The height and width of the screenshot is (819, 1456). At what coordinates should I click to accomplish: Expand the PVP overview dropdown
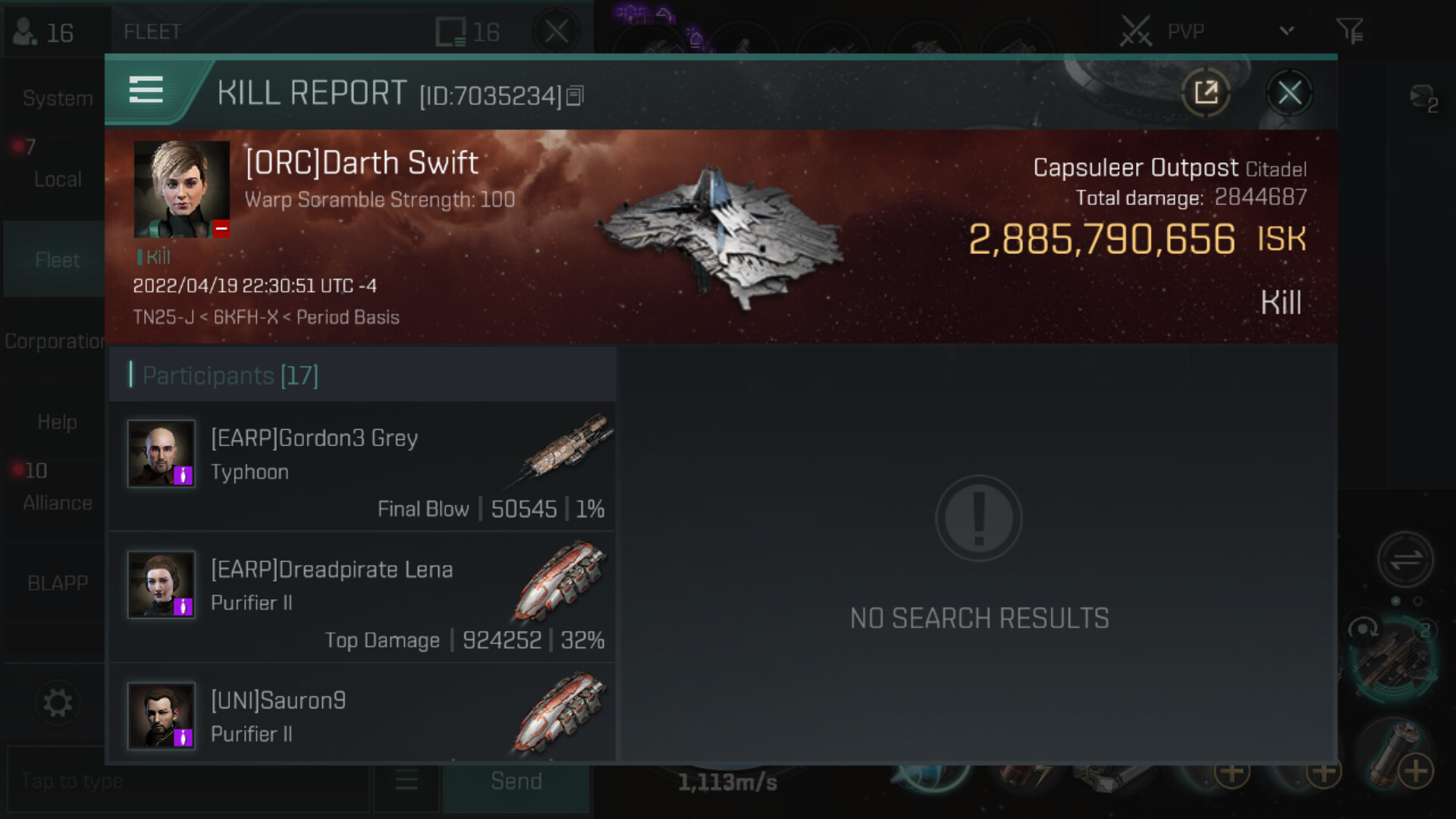click(x=1286, y=31)
